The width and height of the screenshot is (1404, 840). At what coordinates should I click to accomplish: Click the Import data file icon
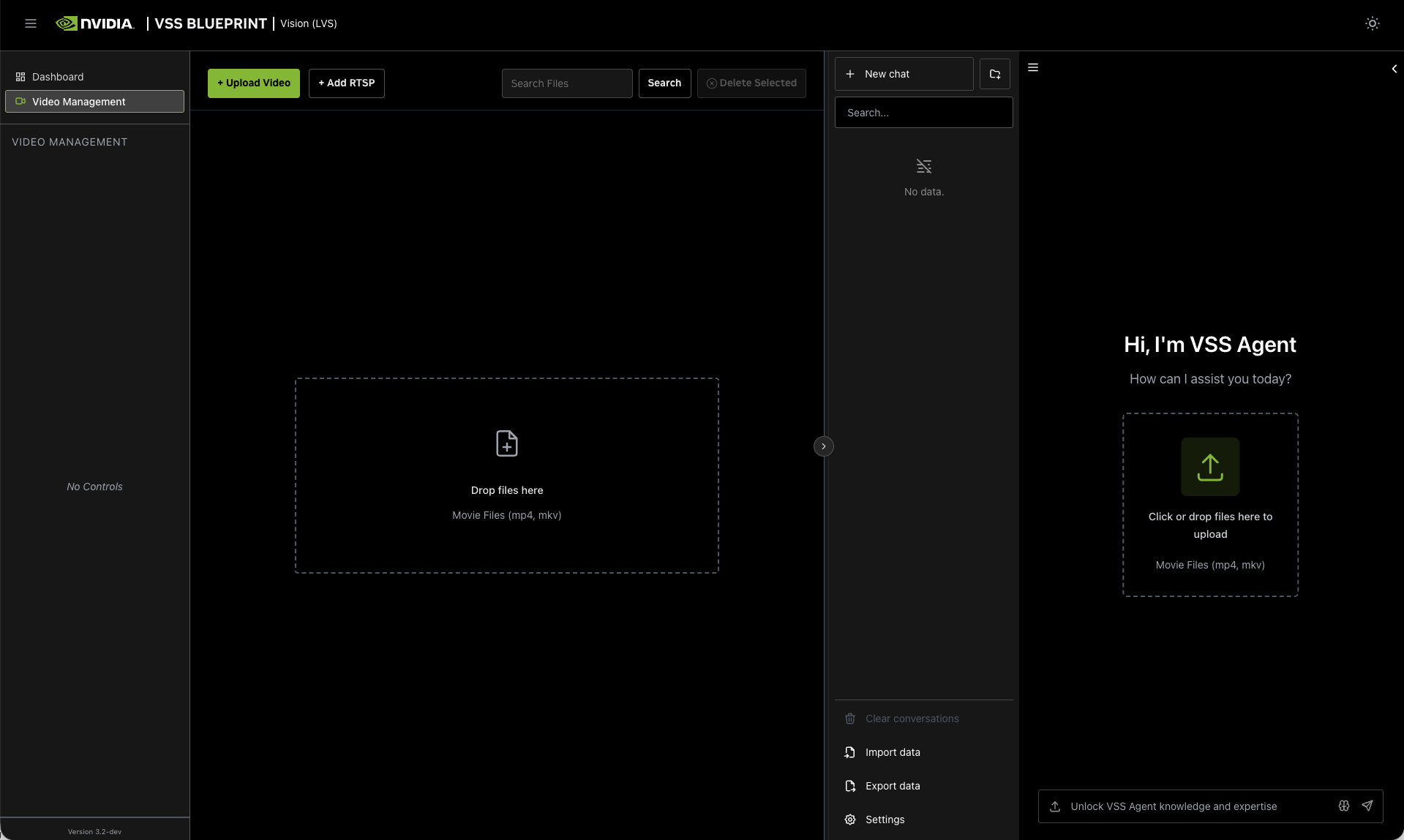coord(850,752)
